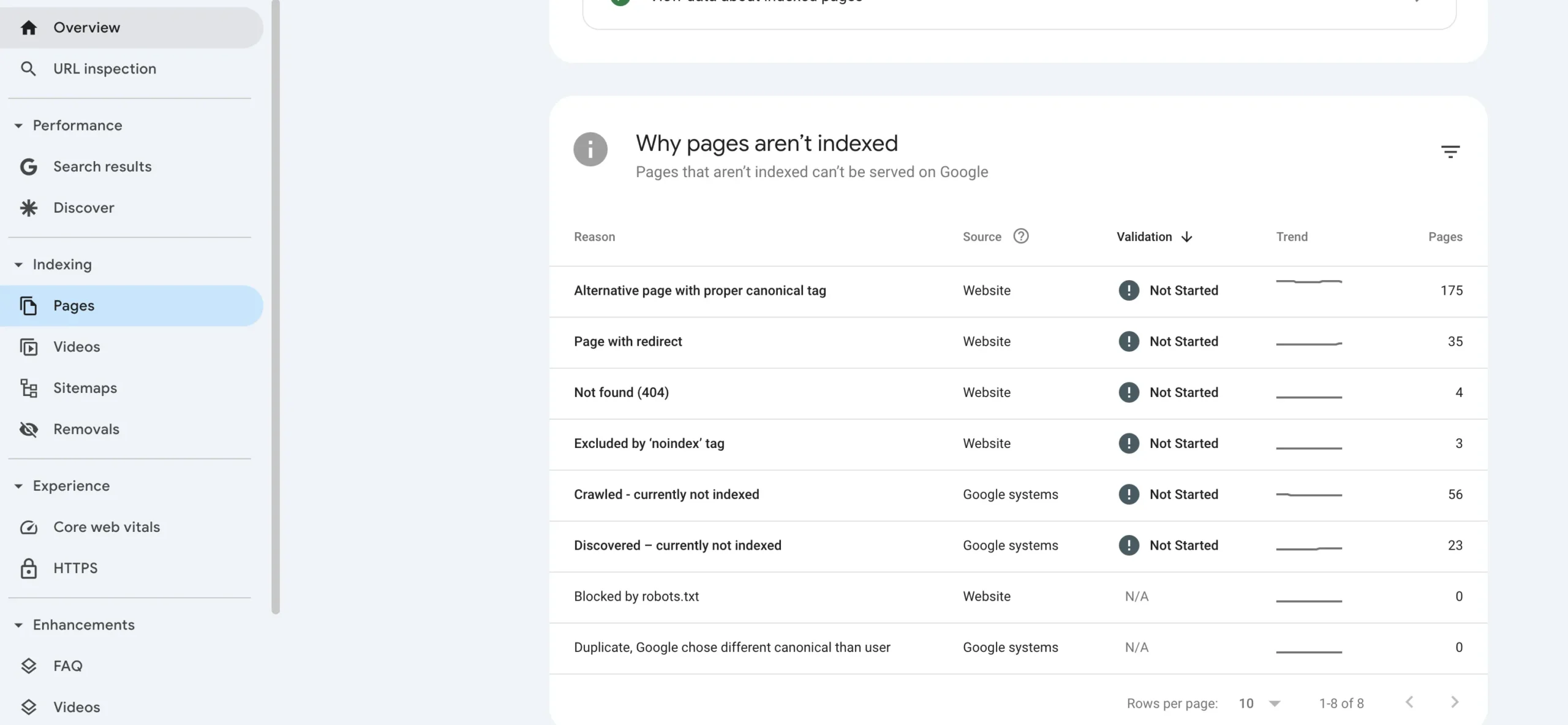This screenshot has width=1568, height=725.
Task: Open the table filter icon
Action: click(1450, 151)
